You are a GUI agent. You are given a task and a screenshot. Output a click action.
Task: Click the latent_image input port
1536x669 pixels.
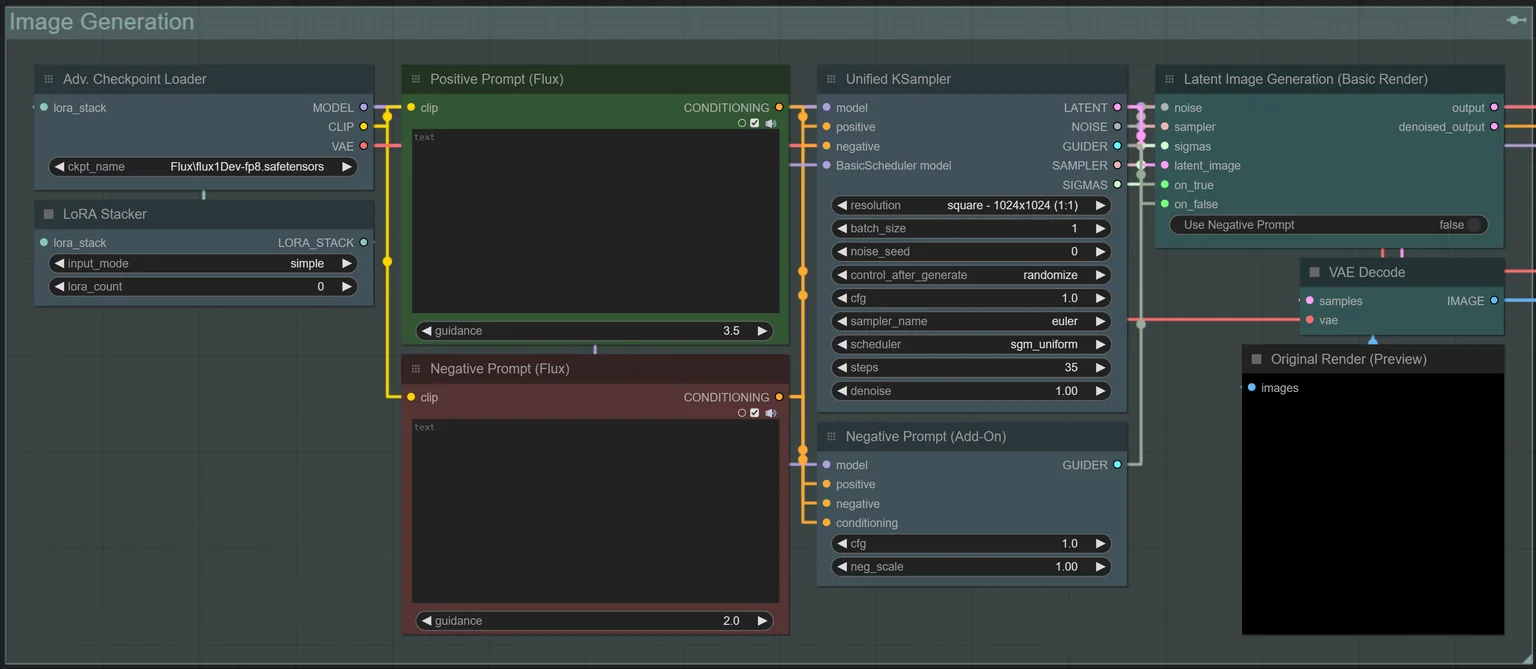(x=1164, y=166)
